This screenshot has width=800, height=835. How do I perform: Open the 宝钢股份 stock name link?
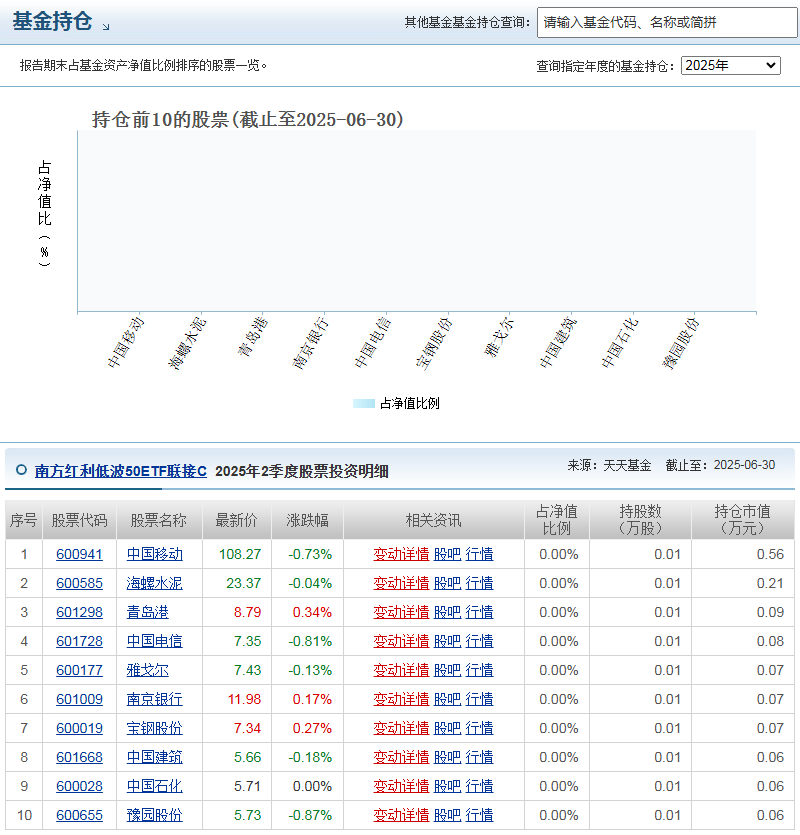pyautogui.click(x=154, y=728)
